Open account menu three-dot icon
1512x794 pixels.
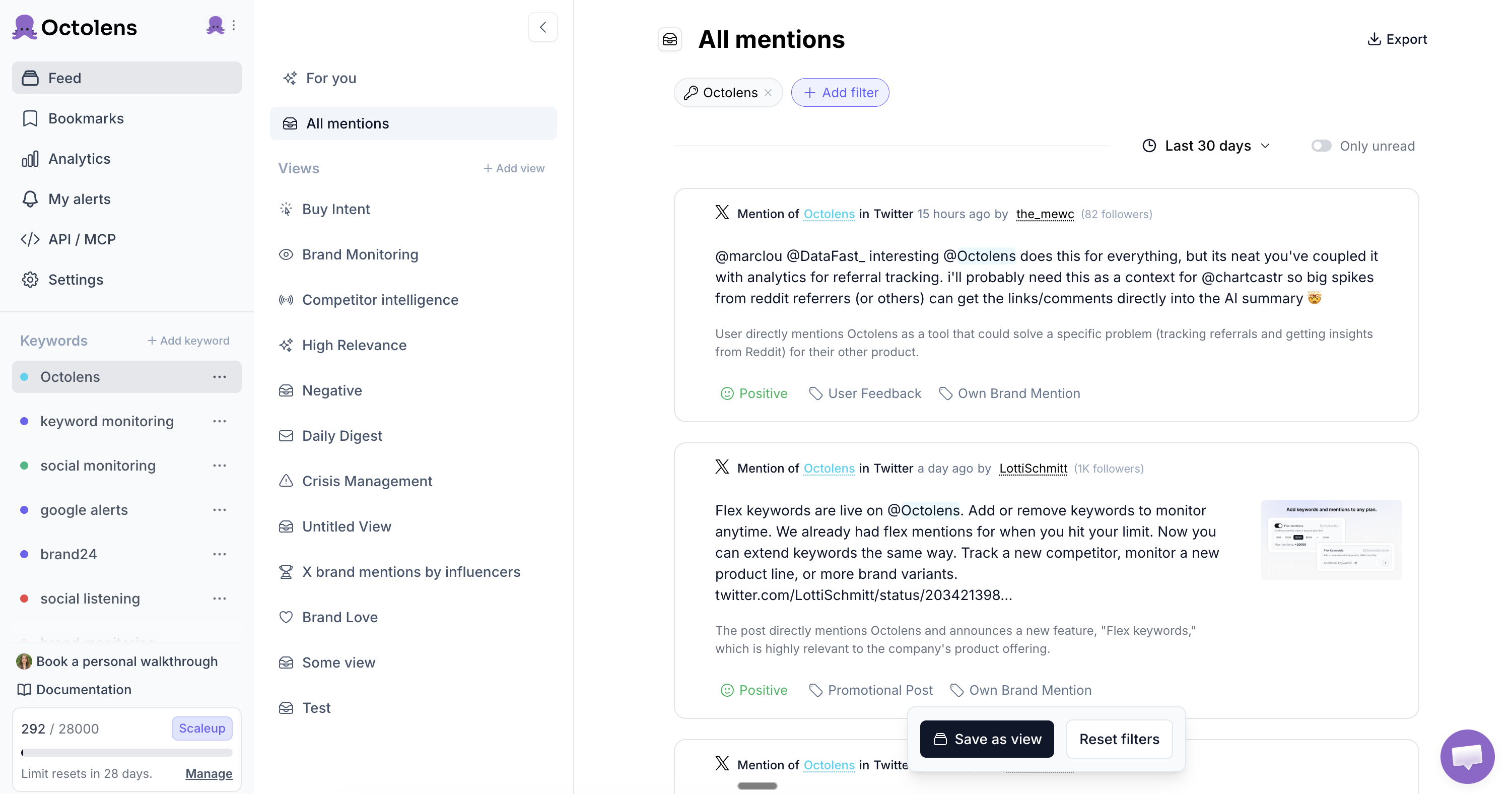[234, 25]
